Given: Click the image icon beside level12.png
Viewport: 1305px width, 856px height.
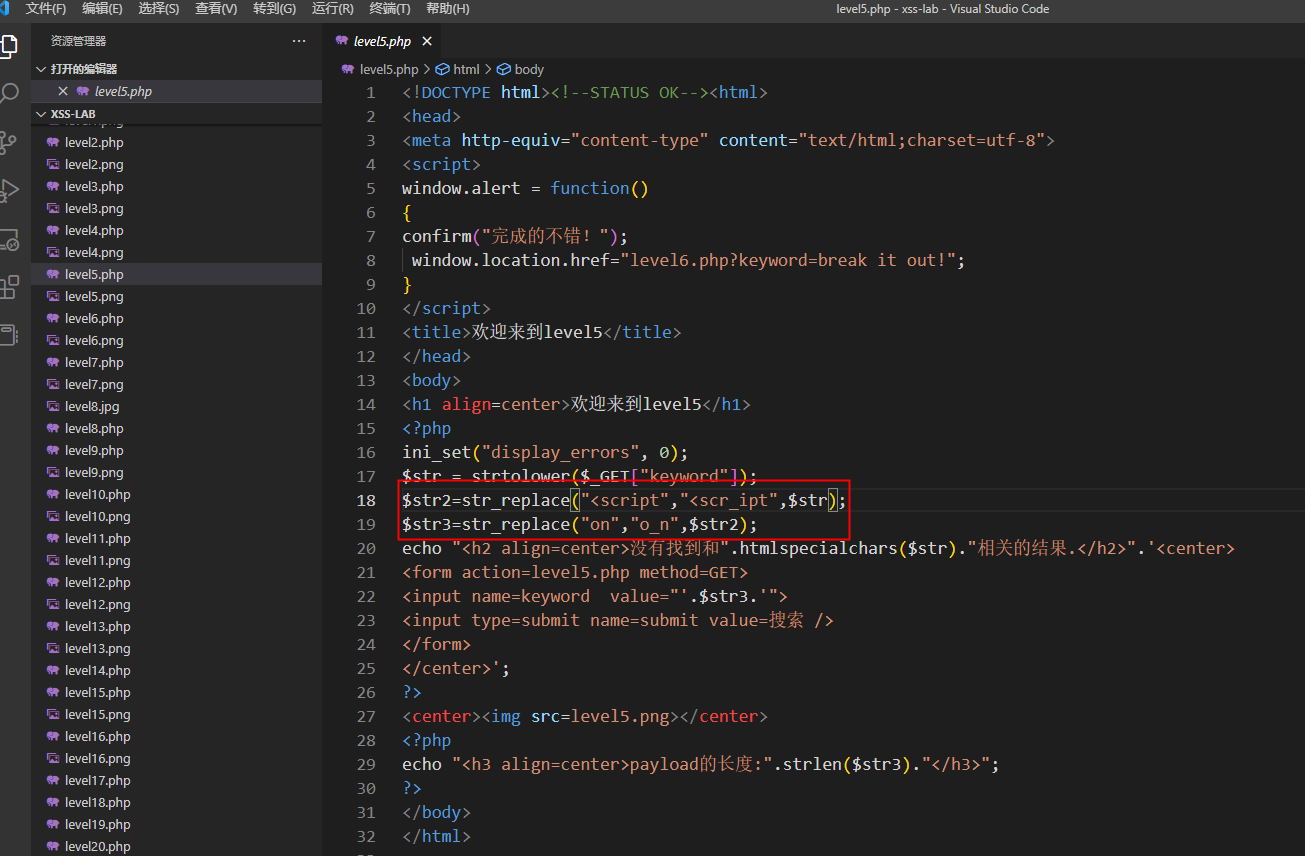Looking at the screenshot, I should click(53, 605).
